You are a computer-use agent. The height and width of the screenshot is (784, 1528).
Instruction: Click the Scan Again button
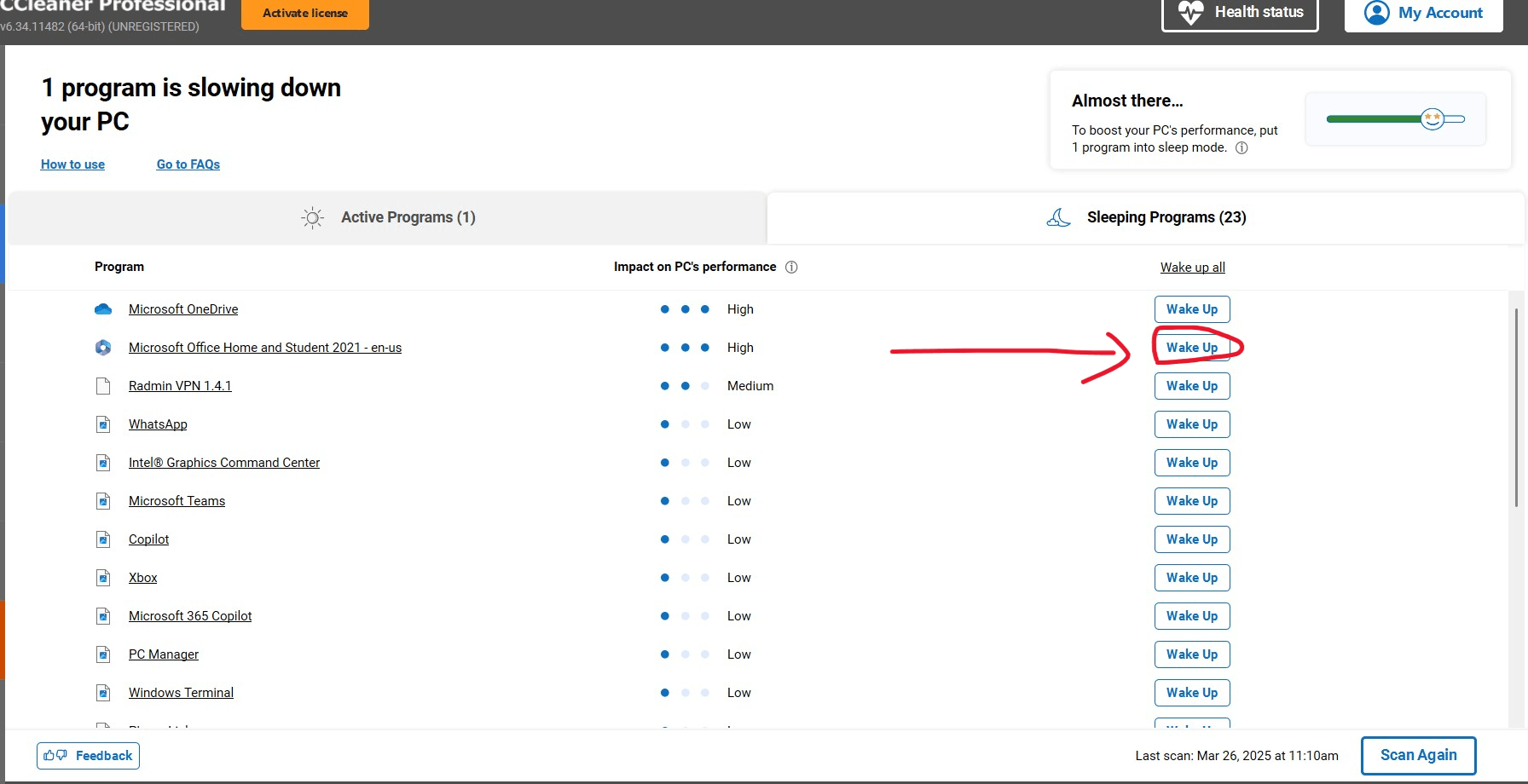(x=1418, y=756)
